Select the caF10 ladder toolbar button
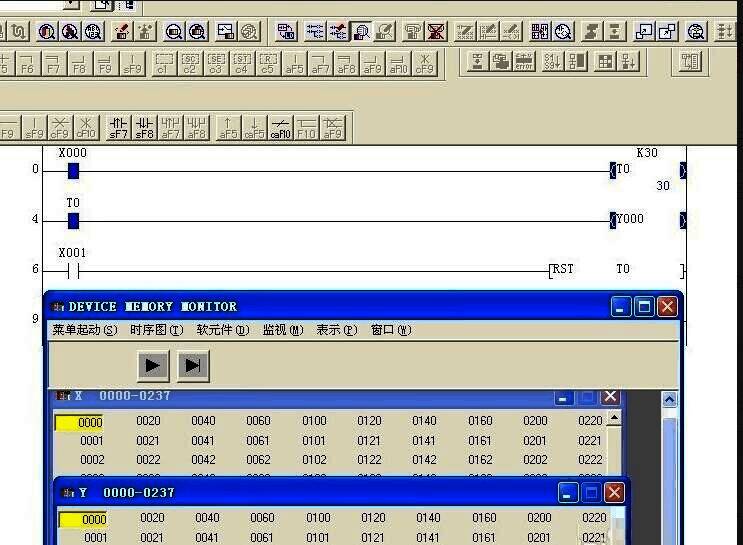This screenshot has height=545, width=743. pos(281,127)
